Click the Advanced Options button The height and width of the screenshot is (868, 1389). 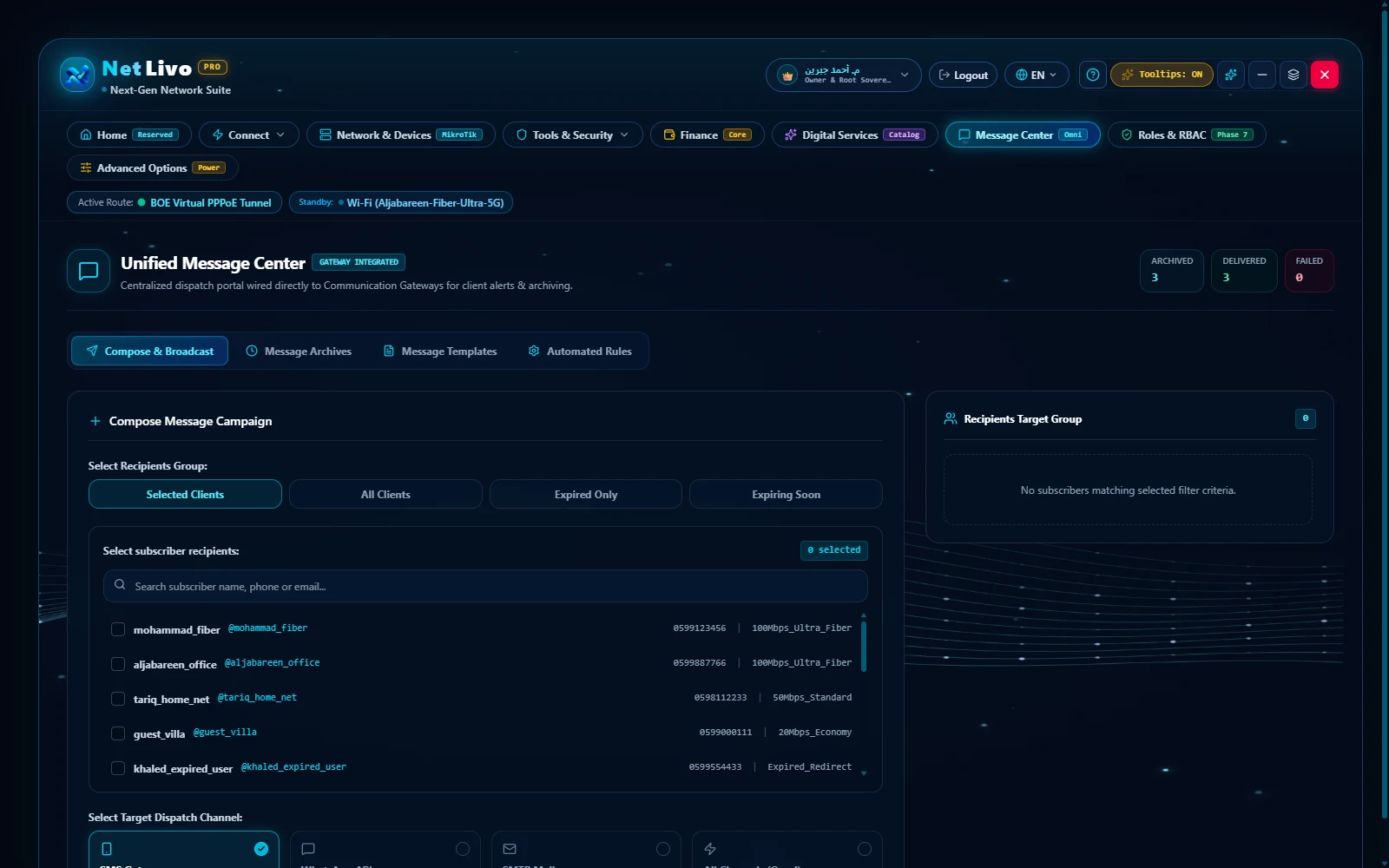coord(153,168)
